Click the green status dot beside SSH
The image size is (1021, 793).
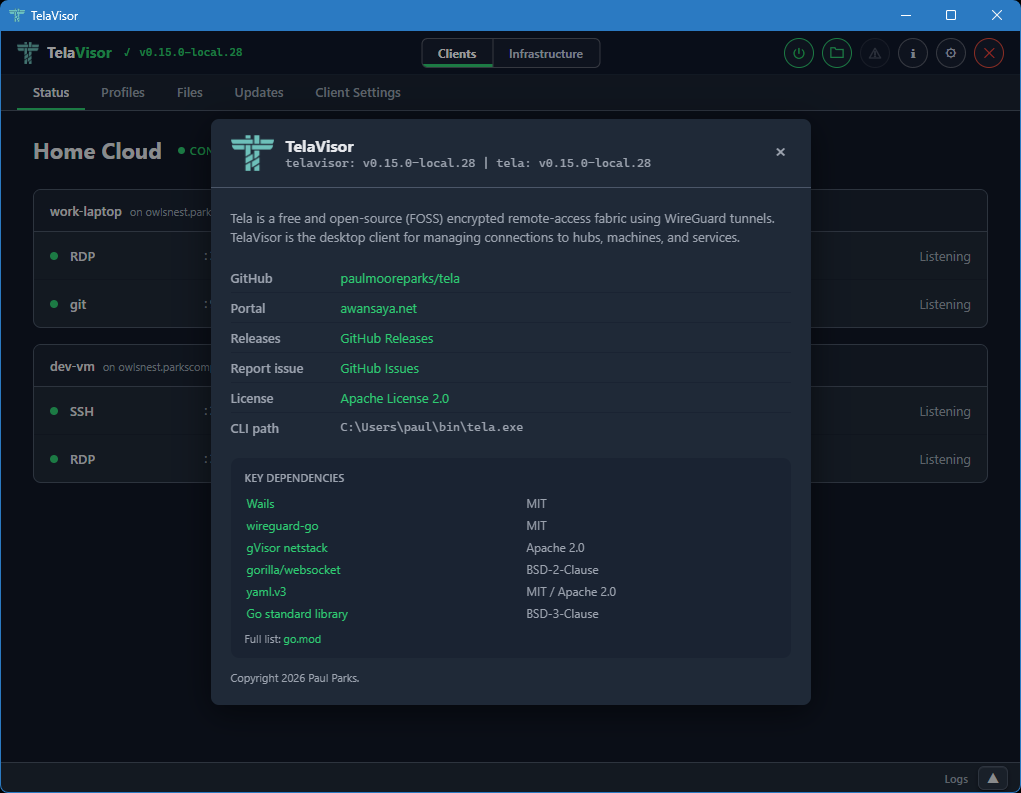click(x=54, y=411)
